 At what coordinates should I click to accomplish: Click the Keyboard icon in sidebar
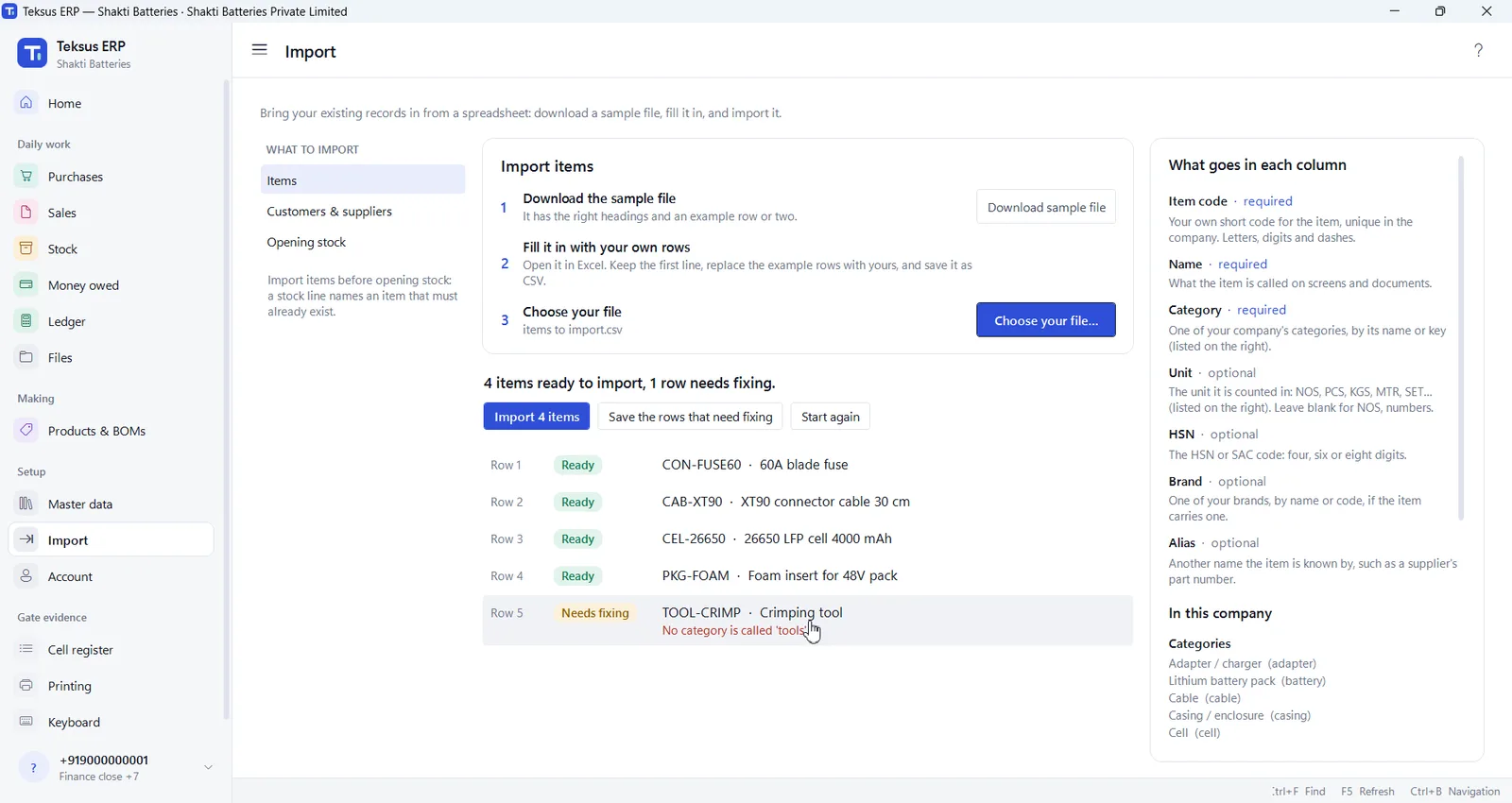[26, 722]
